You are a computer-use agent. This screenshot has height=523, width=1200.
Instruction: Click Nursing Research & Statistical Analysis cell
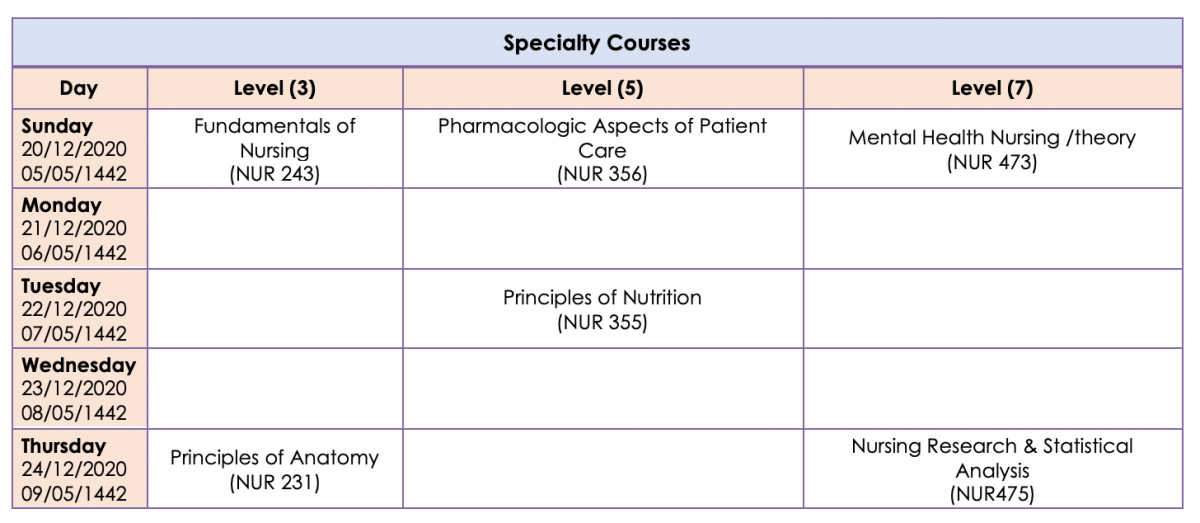point(992,469)
